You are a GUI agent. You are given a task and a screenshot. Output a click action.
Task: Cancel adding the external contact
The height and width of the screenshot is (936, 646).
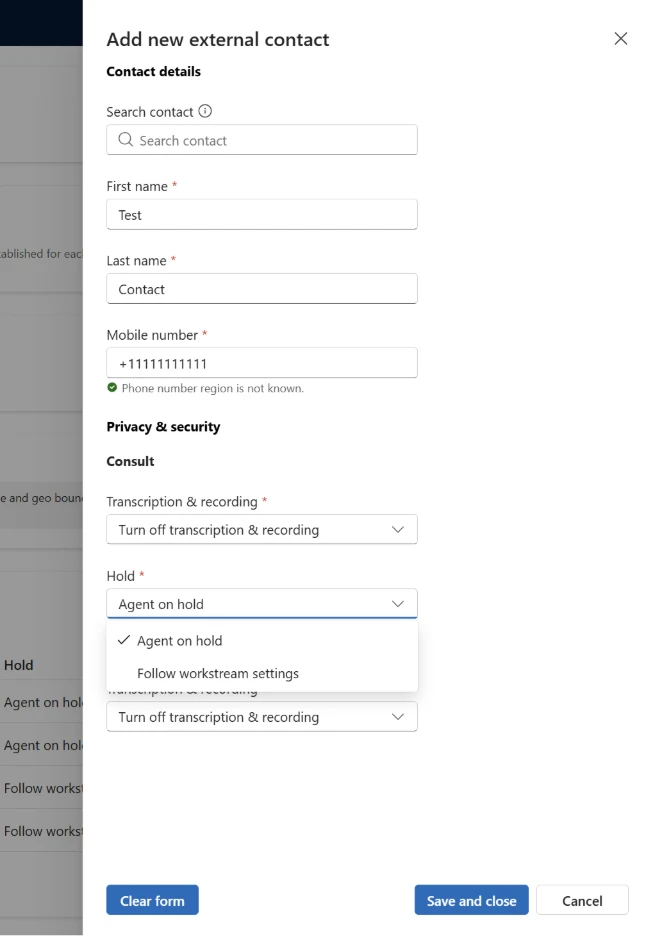point(582,901)
